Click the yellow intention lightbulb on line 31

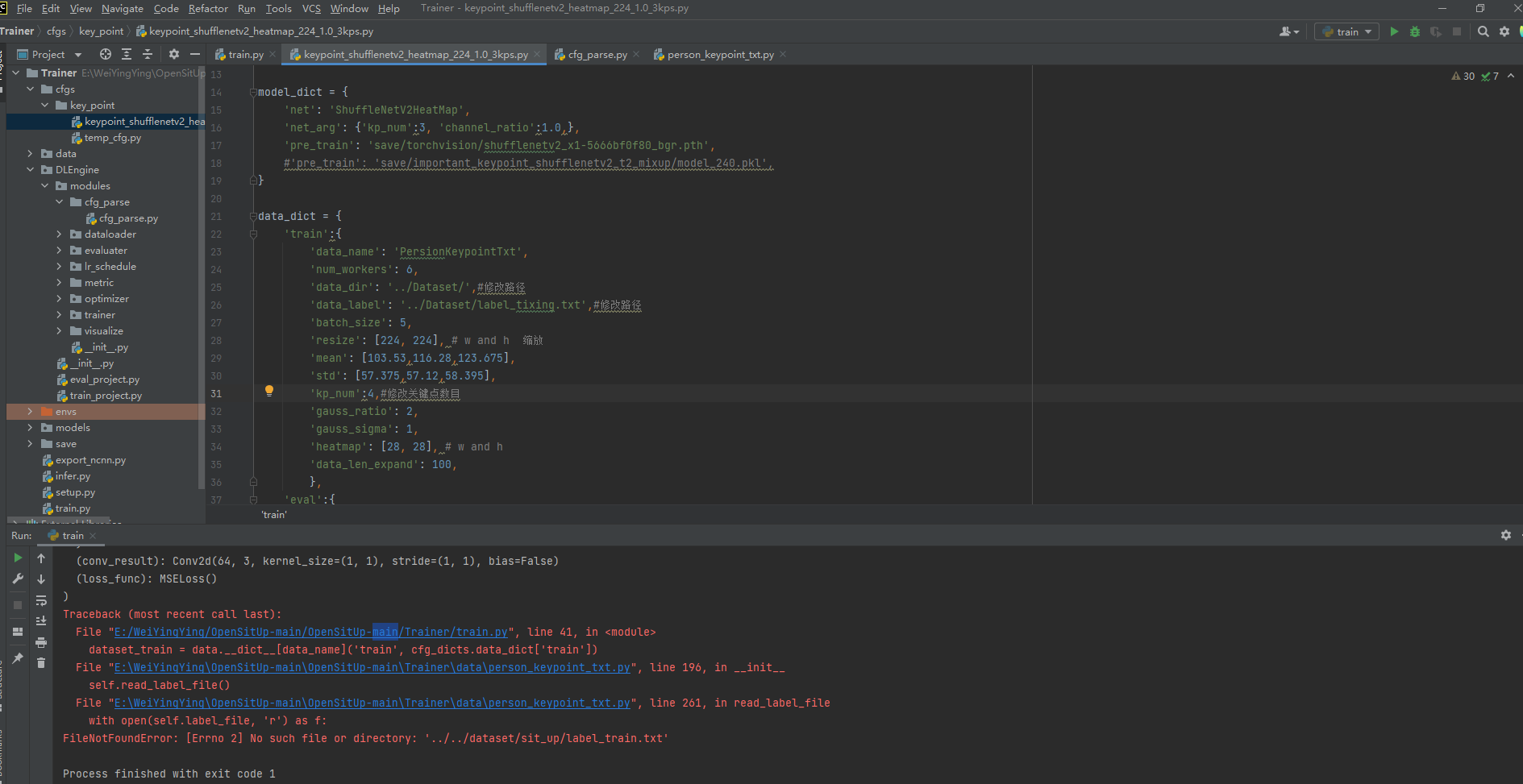click(269, 392)
